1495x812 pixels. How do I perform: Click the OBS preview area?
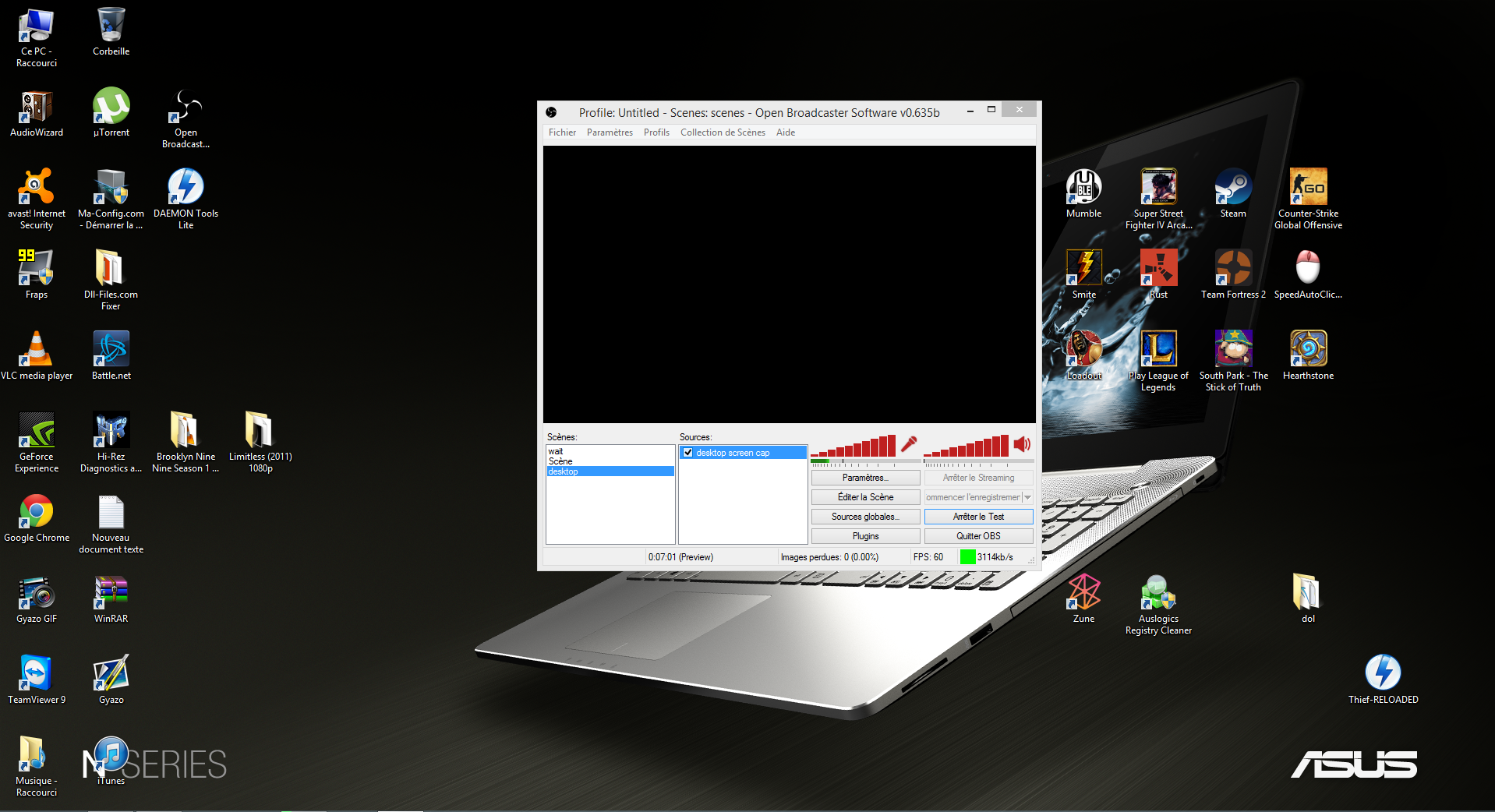(789, 284)
